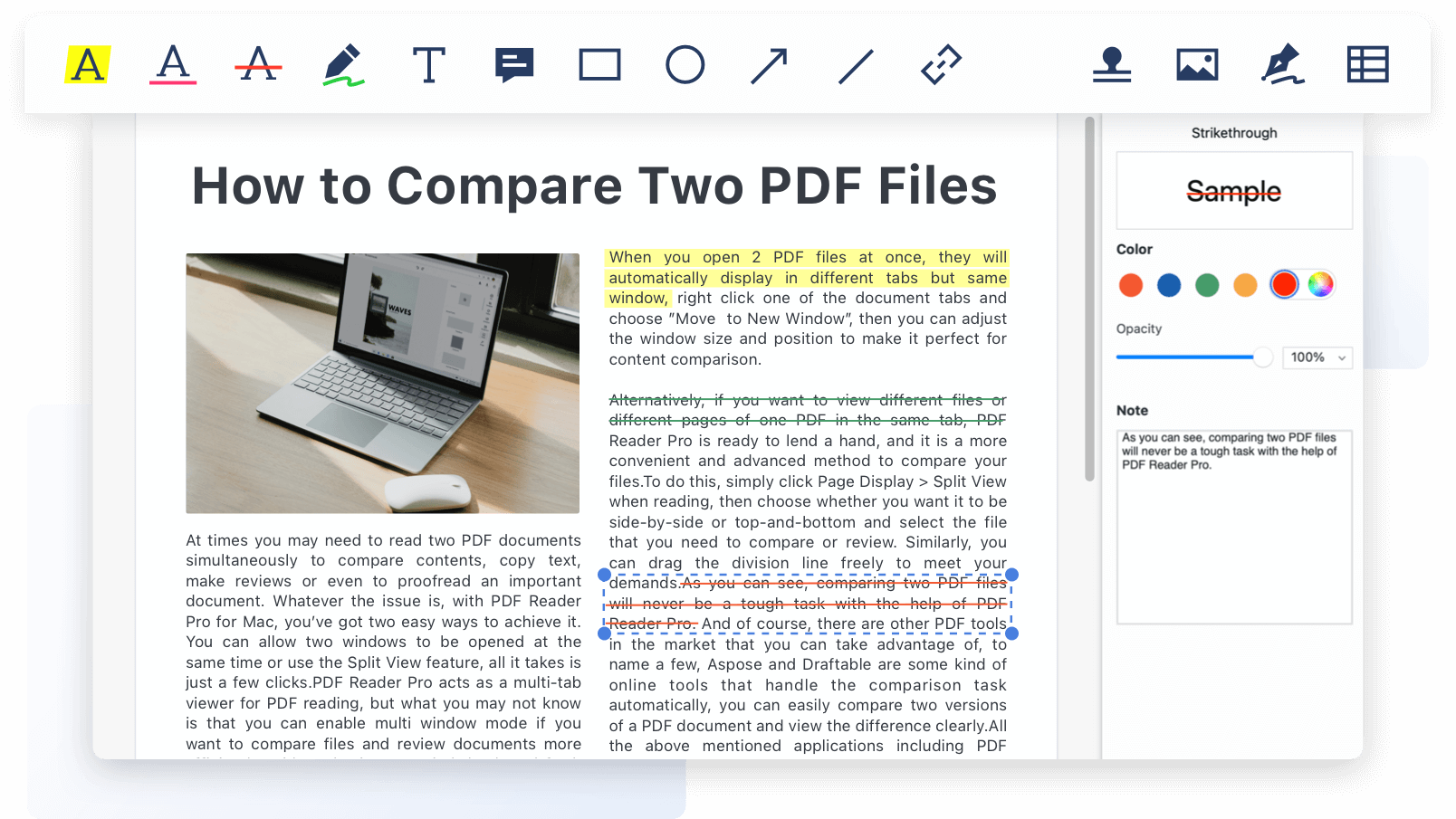Expand the 100% opacity dropdown
1456x819 pixels.
pyautogui.click(x=1317, y=357)
